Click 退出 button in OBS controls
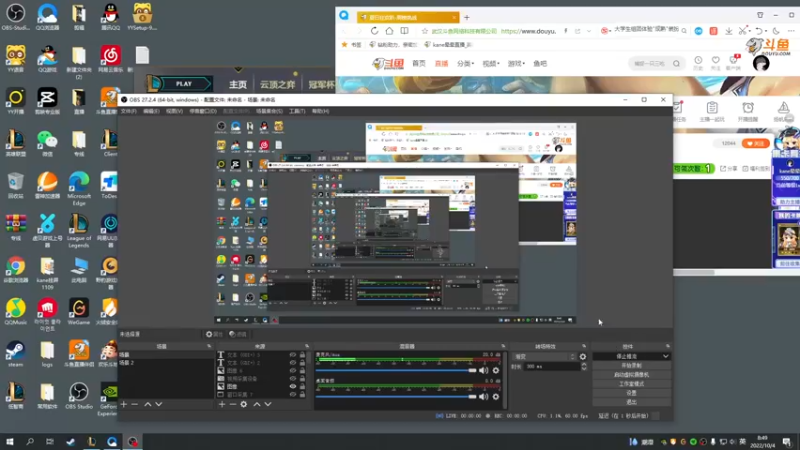 pyautogui.click(x=631, y=402)
